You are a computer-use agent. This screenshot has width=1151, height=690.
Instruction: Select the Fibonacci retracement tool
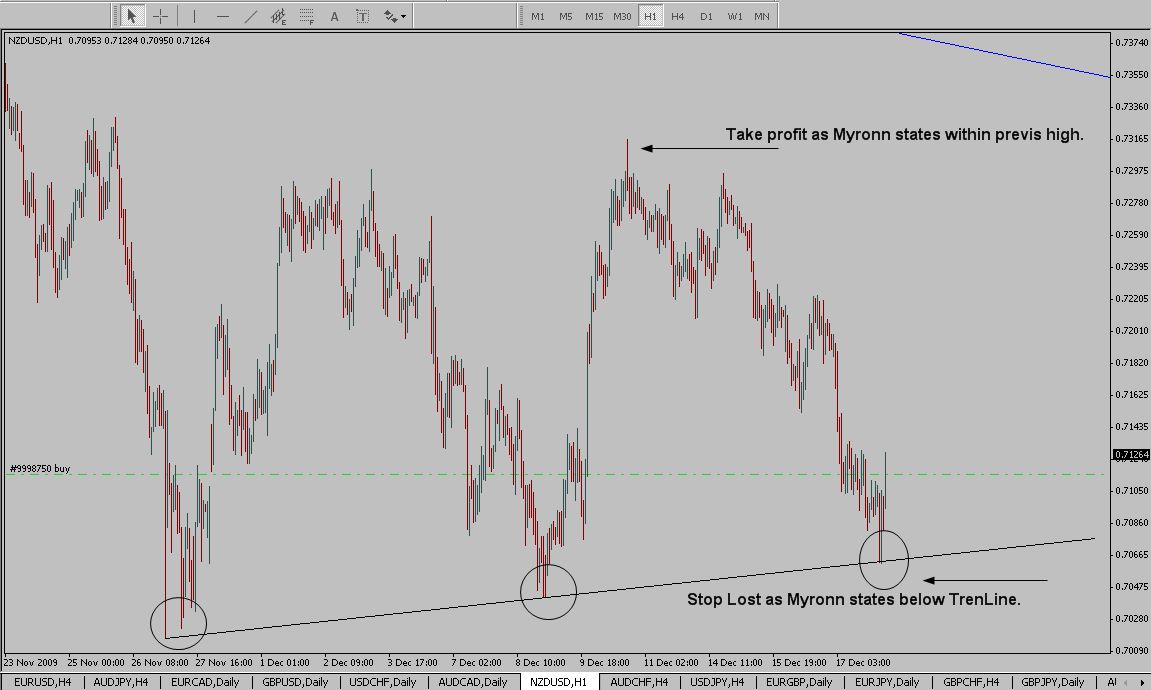[307, 16]
